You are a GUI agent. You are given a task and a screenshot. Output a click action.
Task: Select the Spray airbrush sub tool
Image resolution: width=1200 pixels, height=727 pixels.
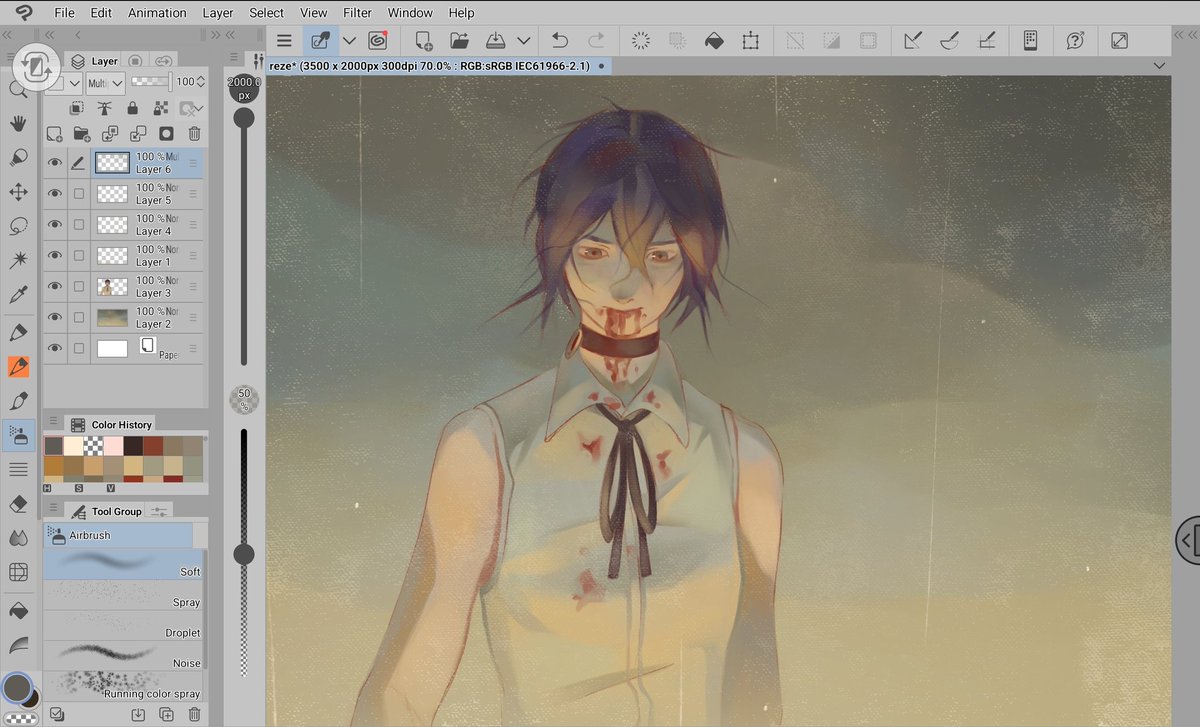pyautogui.click(x=122, y=596)
